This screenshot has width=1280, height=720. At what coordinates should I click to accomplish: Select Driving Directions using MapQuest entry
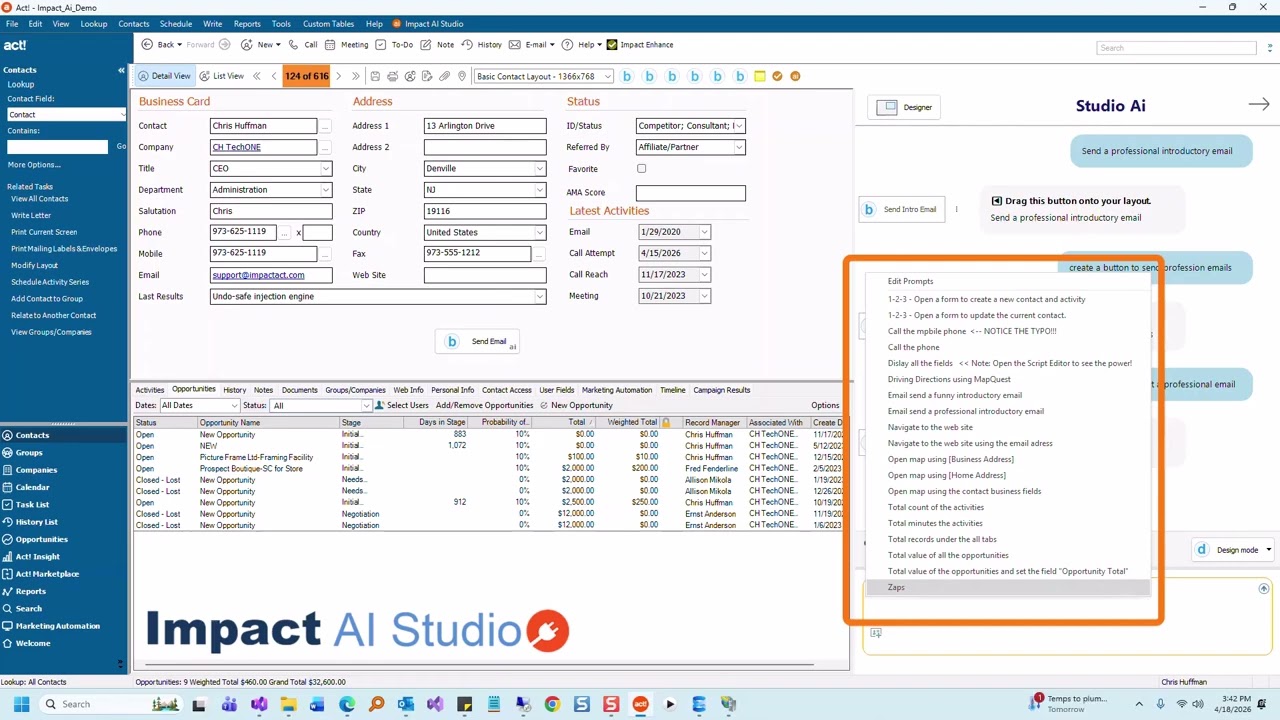(x=949, y=380)
